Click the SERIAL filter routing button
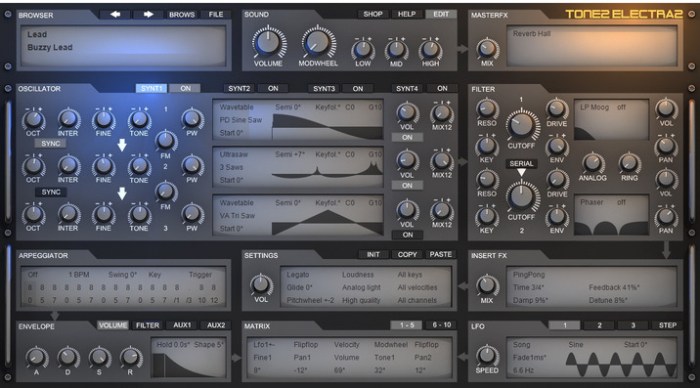The height and width of the screenshot is (388, 700). pyautogui.click(x=521, y=163)
